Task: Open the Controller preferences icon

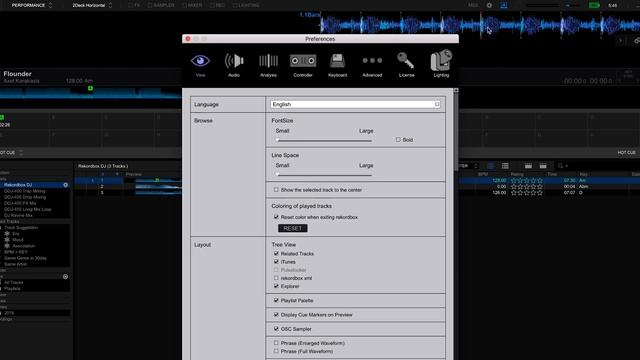Action: pyautogui.click(x=303, y=61)
